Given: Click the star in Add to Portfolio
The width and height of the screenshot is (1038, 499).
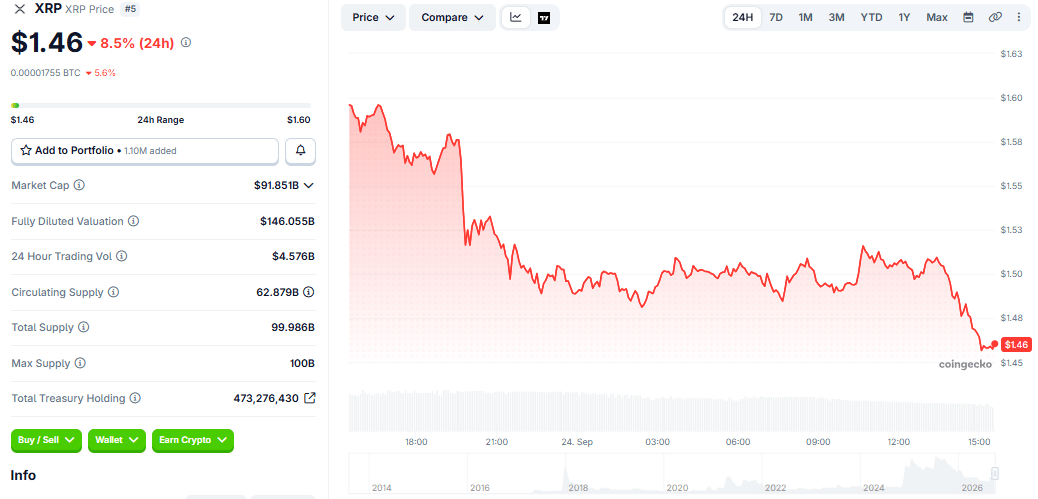Looking at the screenshot, I should (x=26, y=150).
